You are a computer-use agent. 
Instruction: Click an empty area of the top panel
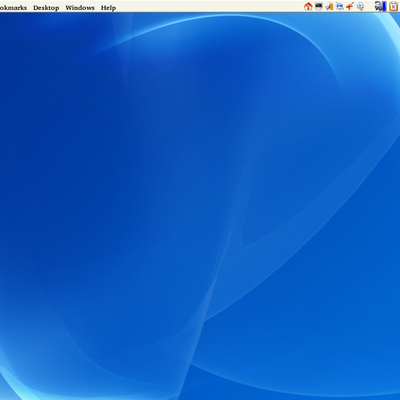(x=207, y=6)
